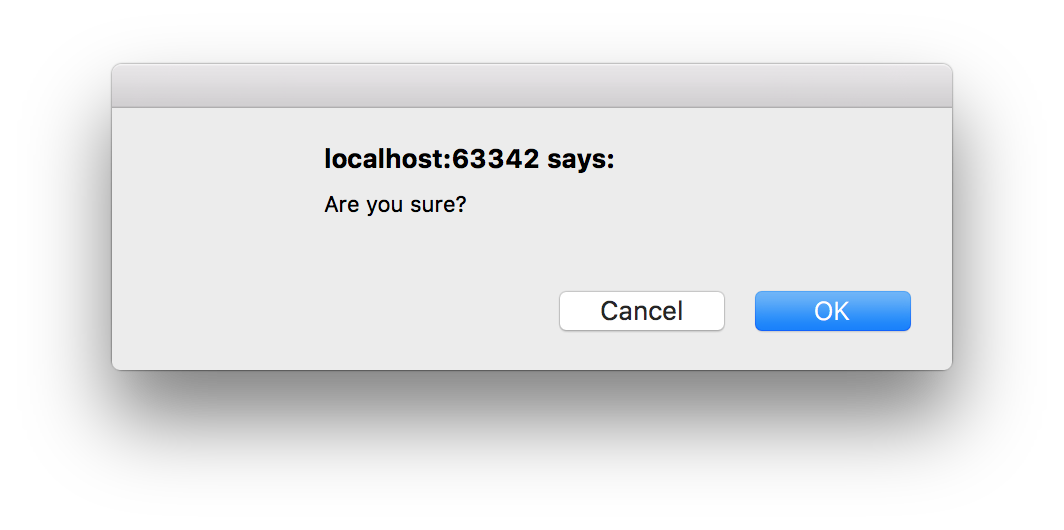Click the 'Are you sure?' message text

tap(396, 204)
